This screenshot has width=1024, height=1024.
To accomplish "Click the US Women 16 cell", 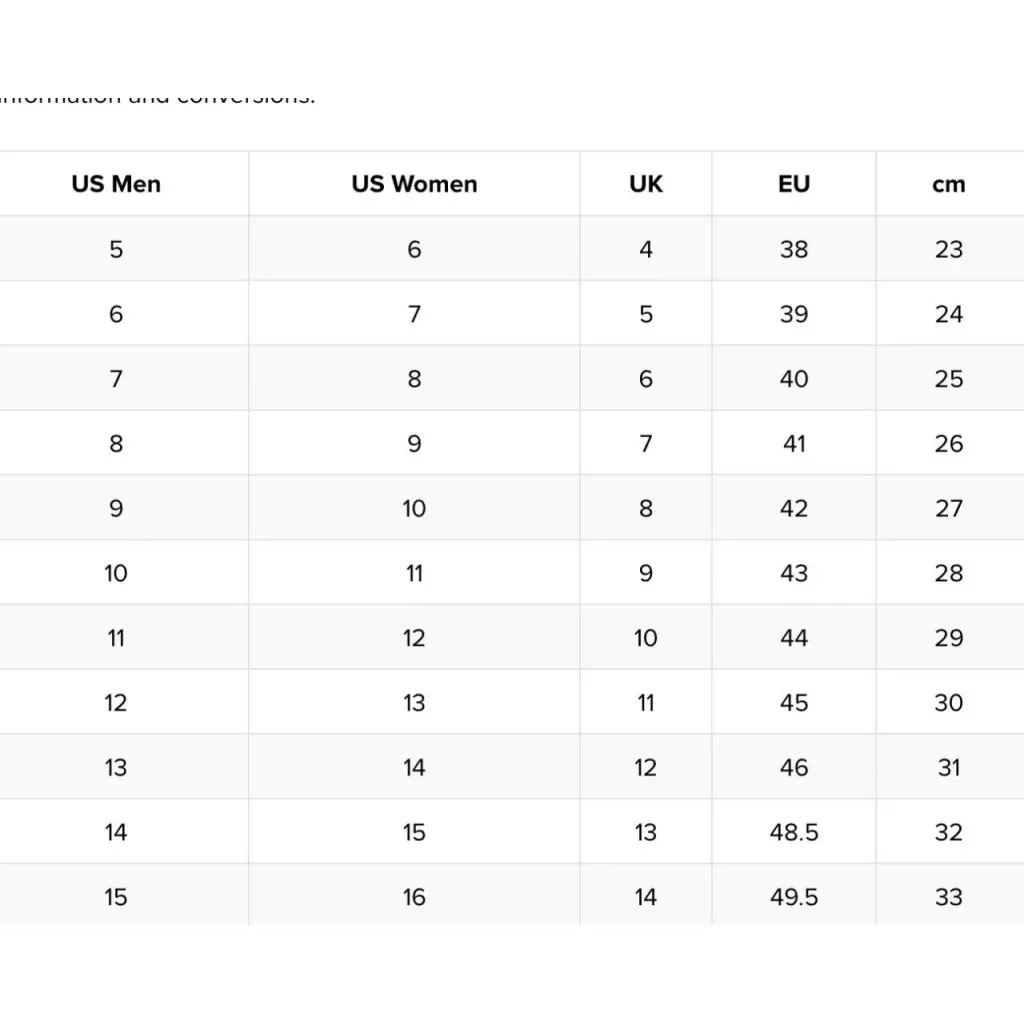I will pyautogui.click(x=414, y=897).
